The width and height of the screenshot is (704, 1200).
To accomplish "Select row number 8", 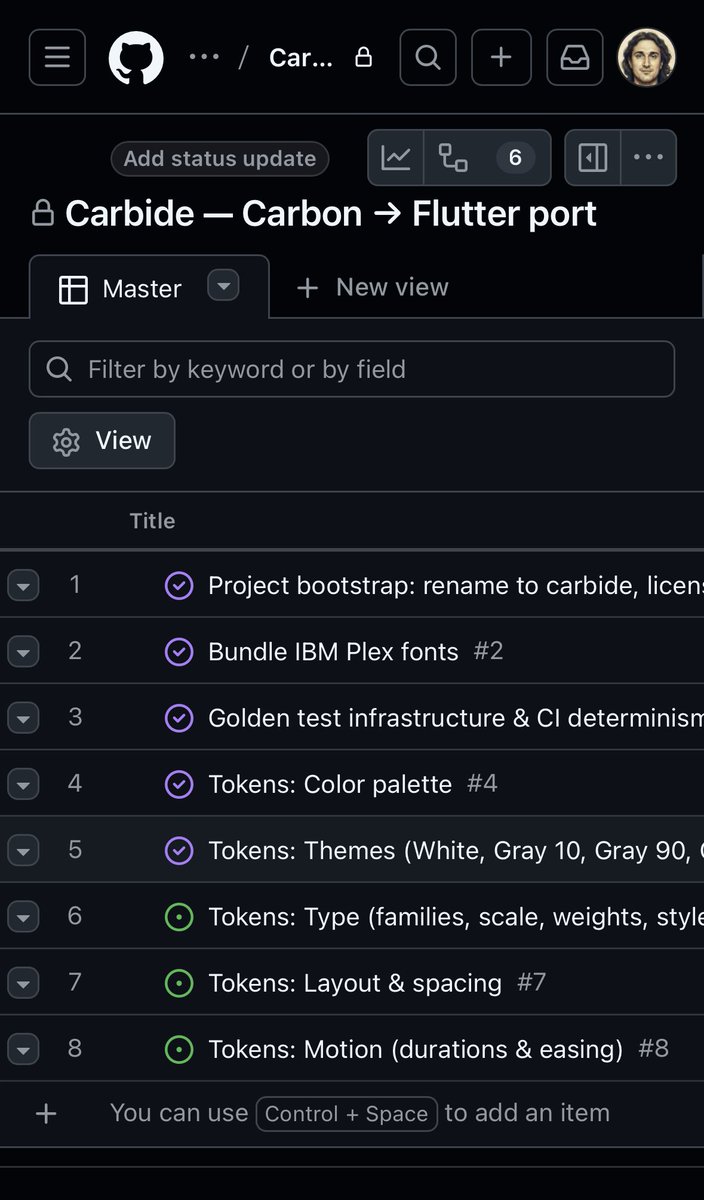I will point(75,1047).
